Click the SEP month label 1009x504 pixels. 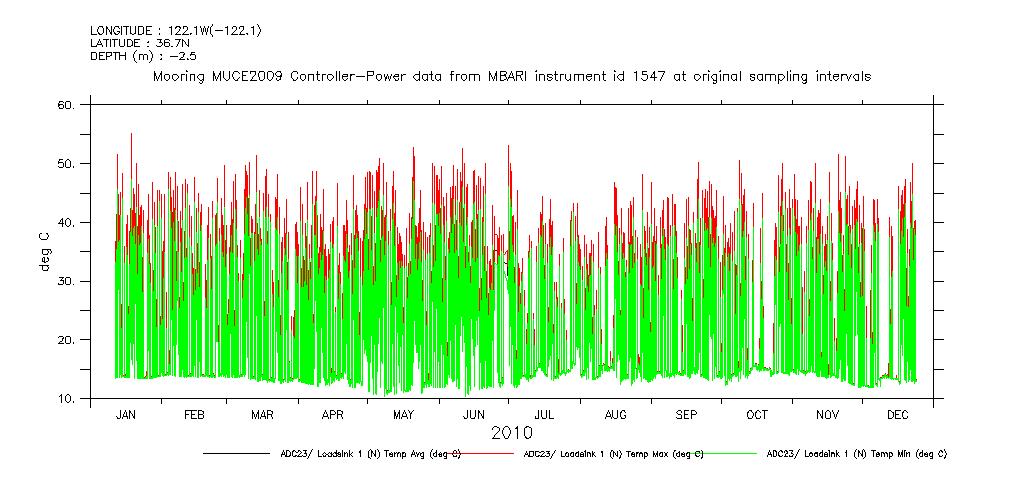click(x=687, y=414)
